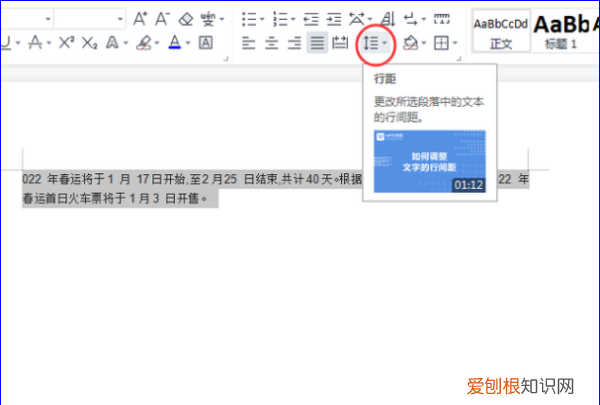Apply numbered list formatting
This screenshot has width=600, height=405.
click(280, 19)
